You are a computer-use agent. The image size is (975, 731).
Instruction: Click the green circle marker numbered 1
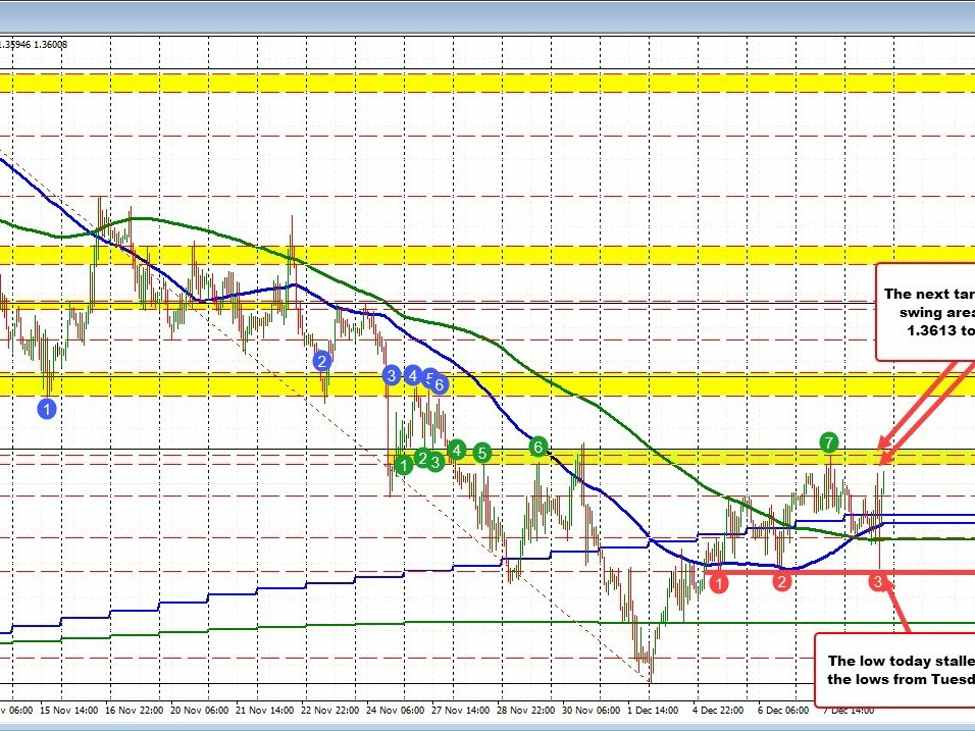pos(403,464)
